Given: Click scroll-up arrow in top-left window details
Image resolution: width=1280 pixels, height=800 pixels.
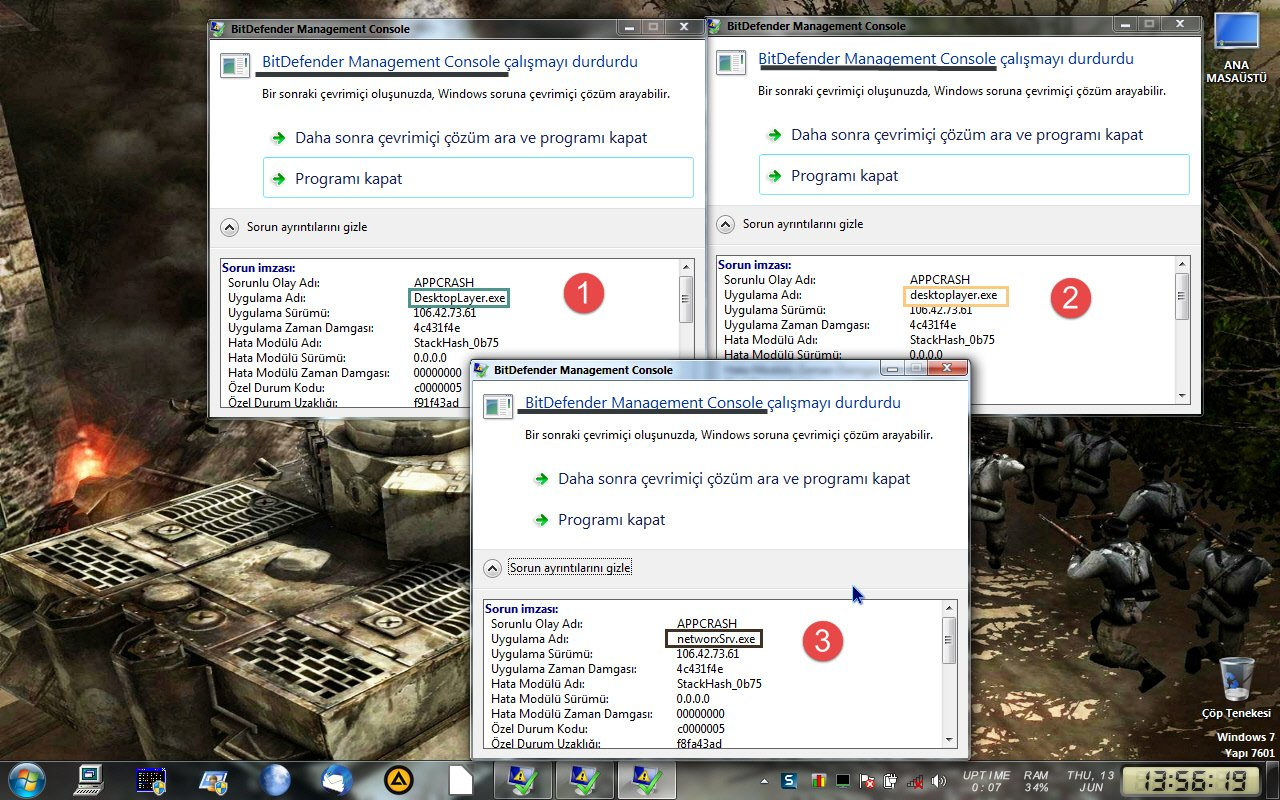Looking at the screenshot, I should pyautogui.click(x=686, y=267).
